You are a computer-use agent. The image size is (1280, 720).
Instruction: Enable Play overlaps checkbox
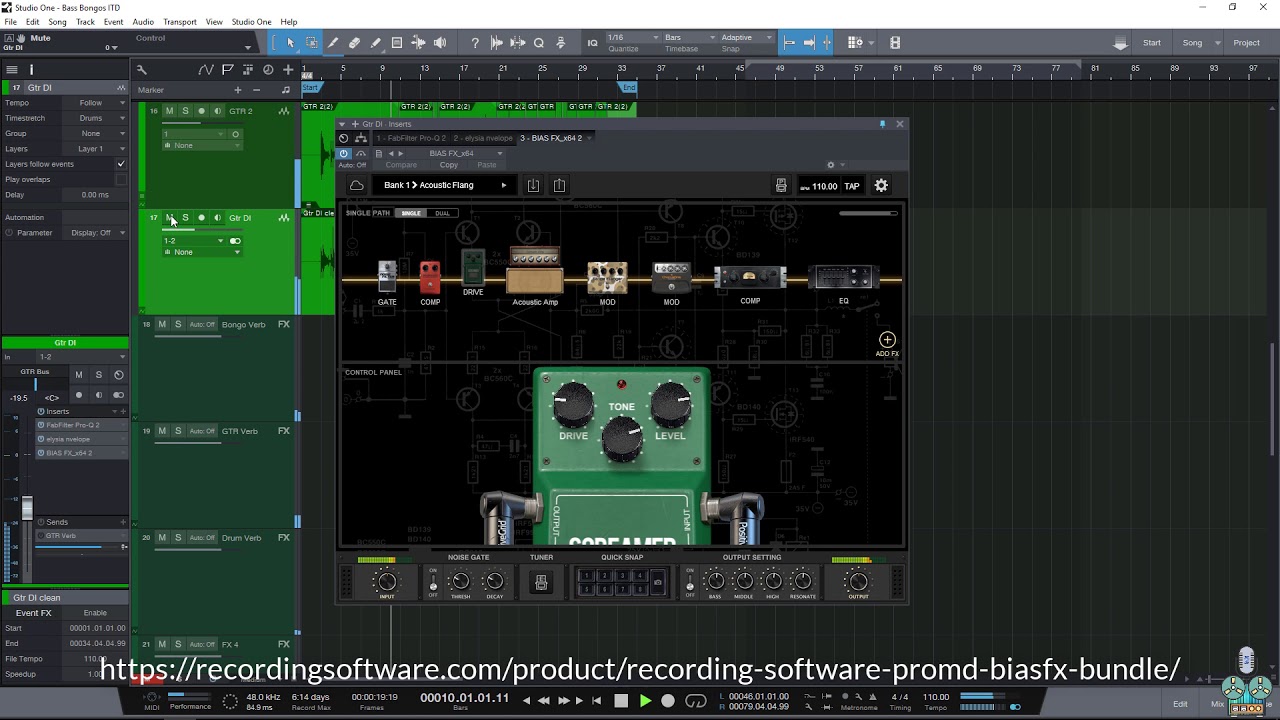click(121, 179)
